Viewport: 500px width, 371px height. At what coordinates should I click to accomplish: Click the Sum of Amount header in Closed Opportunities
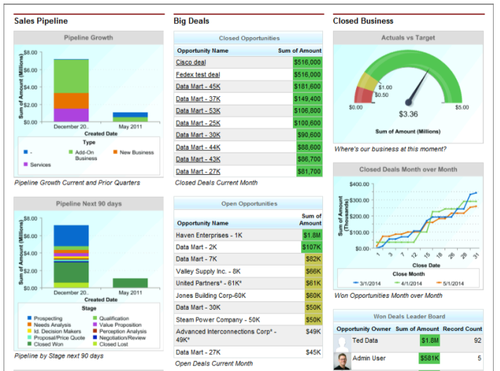[300, 51]
